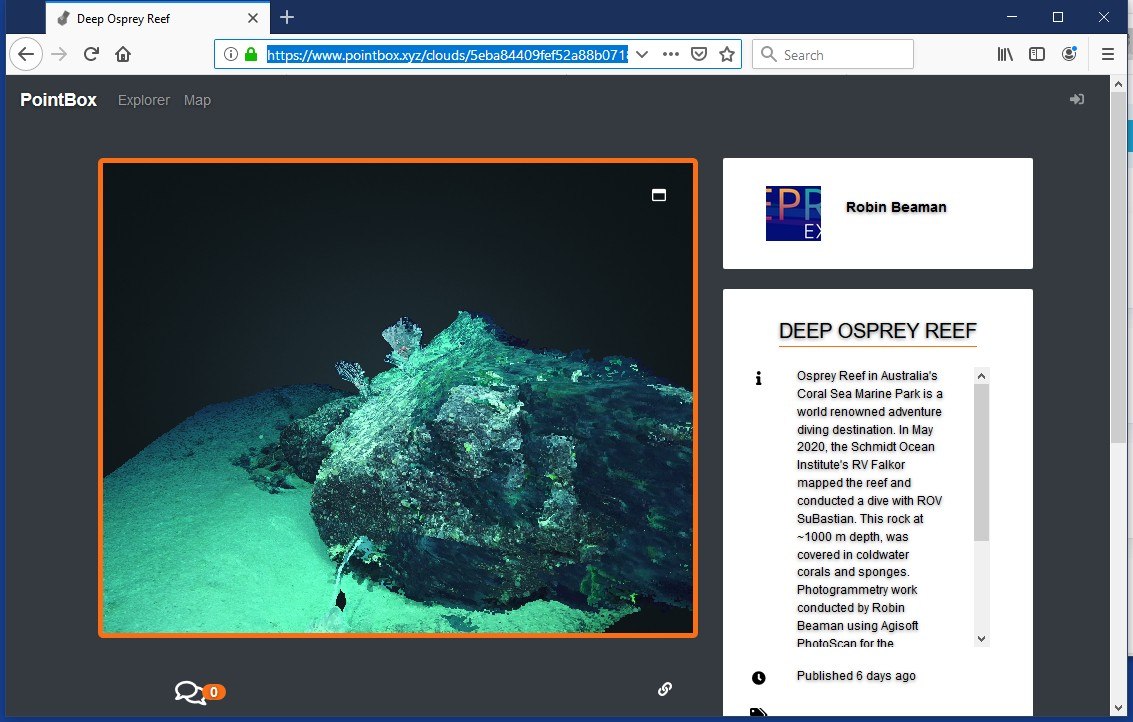Save page to Pocket icon

pyautogui.click(x=699, y=54)
